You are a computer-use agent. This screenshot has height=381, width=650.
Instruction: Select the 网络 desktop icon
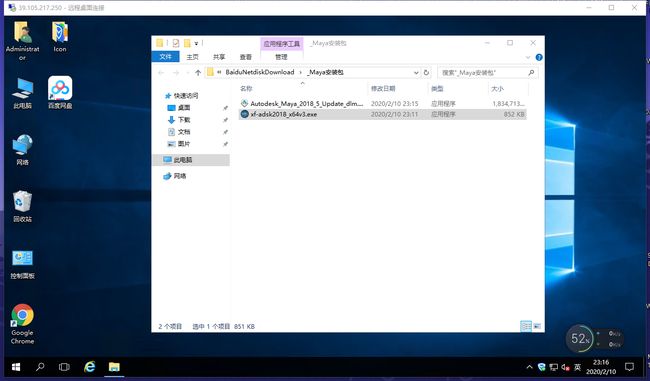pyautogui.click(x=22, y=150)
